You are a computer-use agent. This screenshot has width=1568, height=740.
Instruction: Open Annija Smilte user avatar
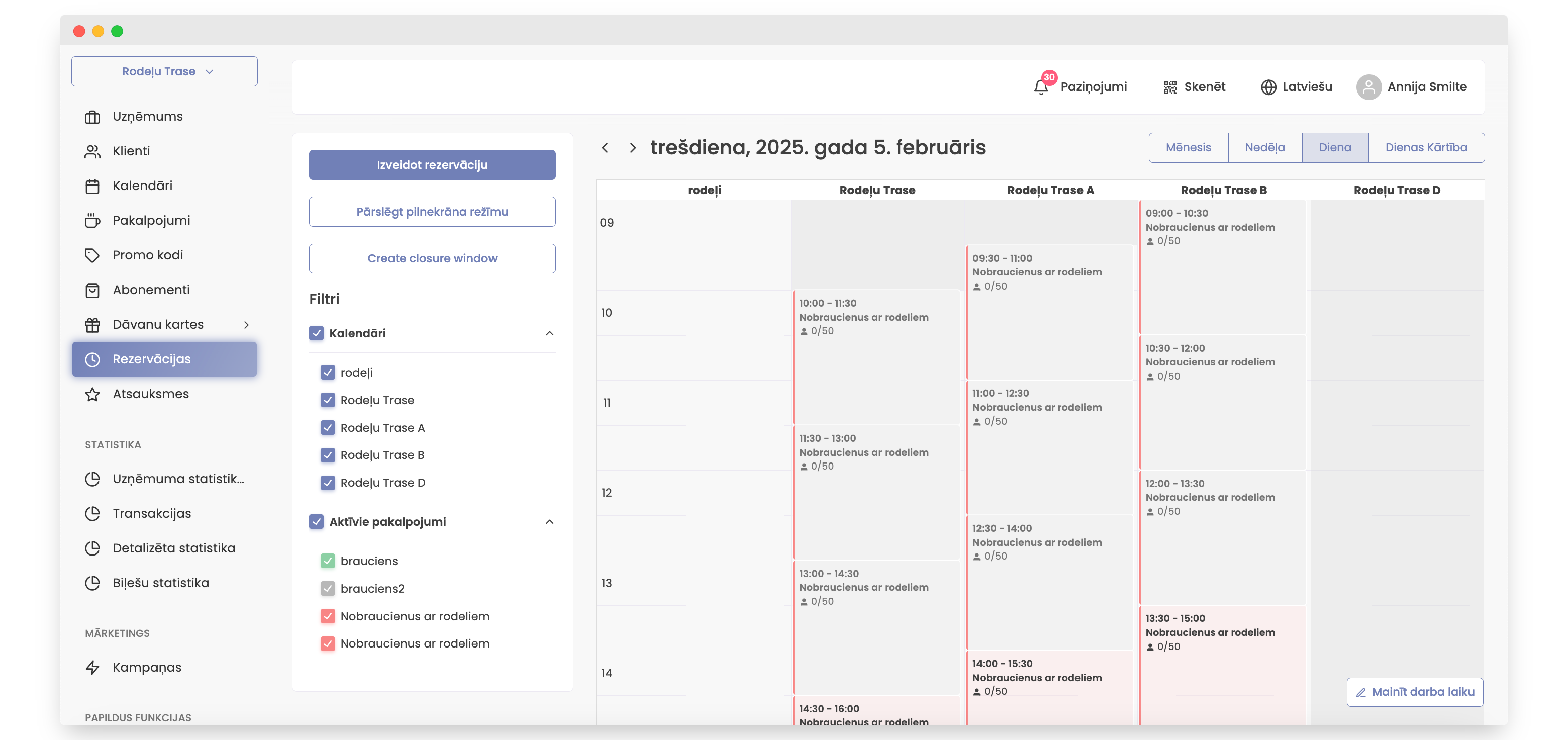click(x=1368, y=87)
